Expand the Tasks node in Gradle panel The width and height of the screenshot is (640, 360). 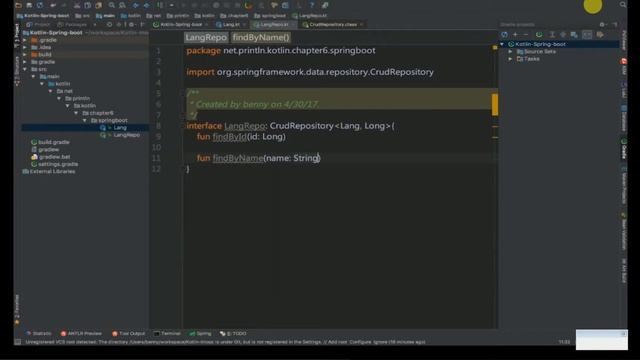pos(510,59)
